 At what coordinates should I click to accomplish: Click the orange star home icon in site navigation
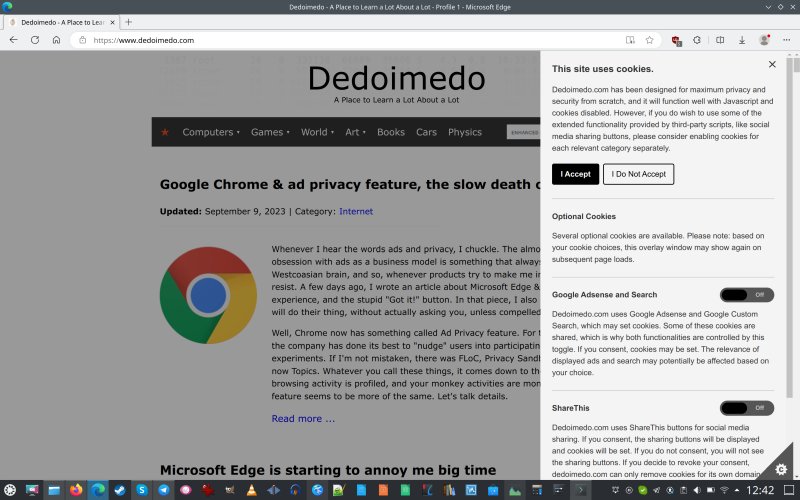pos(165,132)
